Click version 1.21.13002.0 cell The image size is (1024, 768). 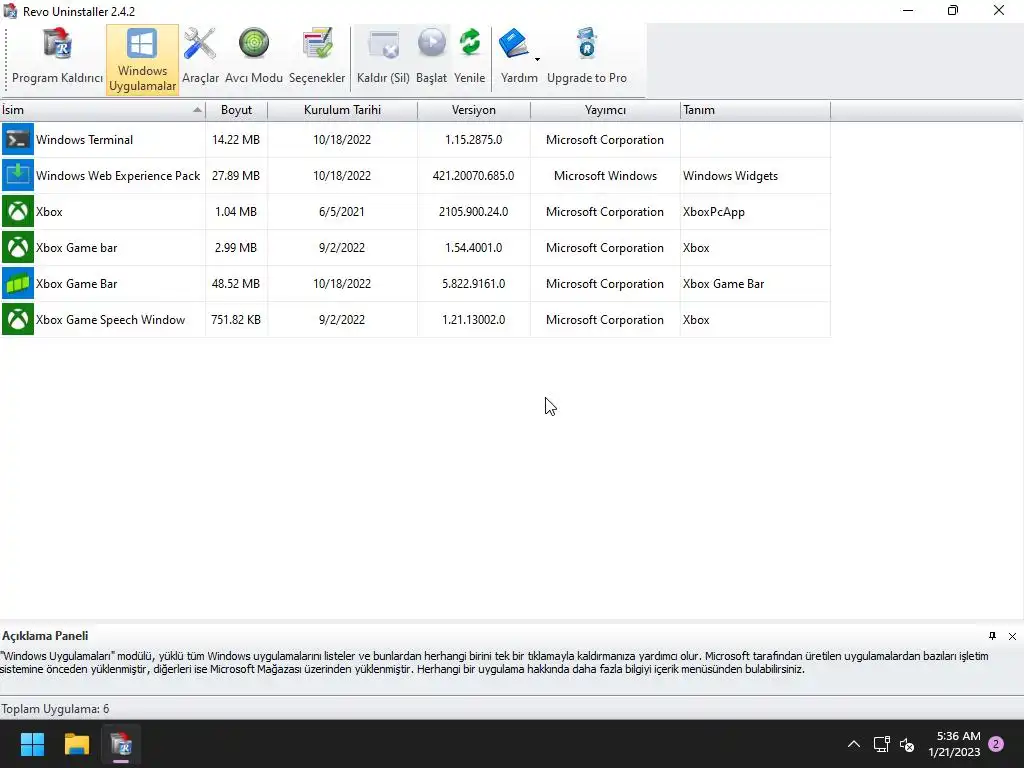tap(473, 320)
